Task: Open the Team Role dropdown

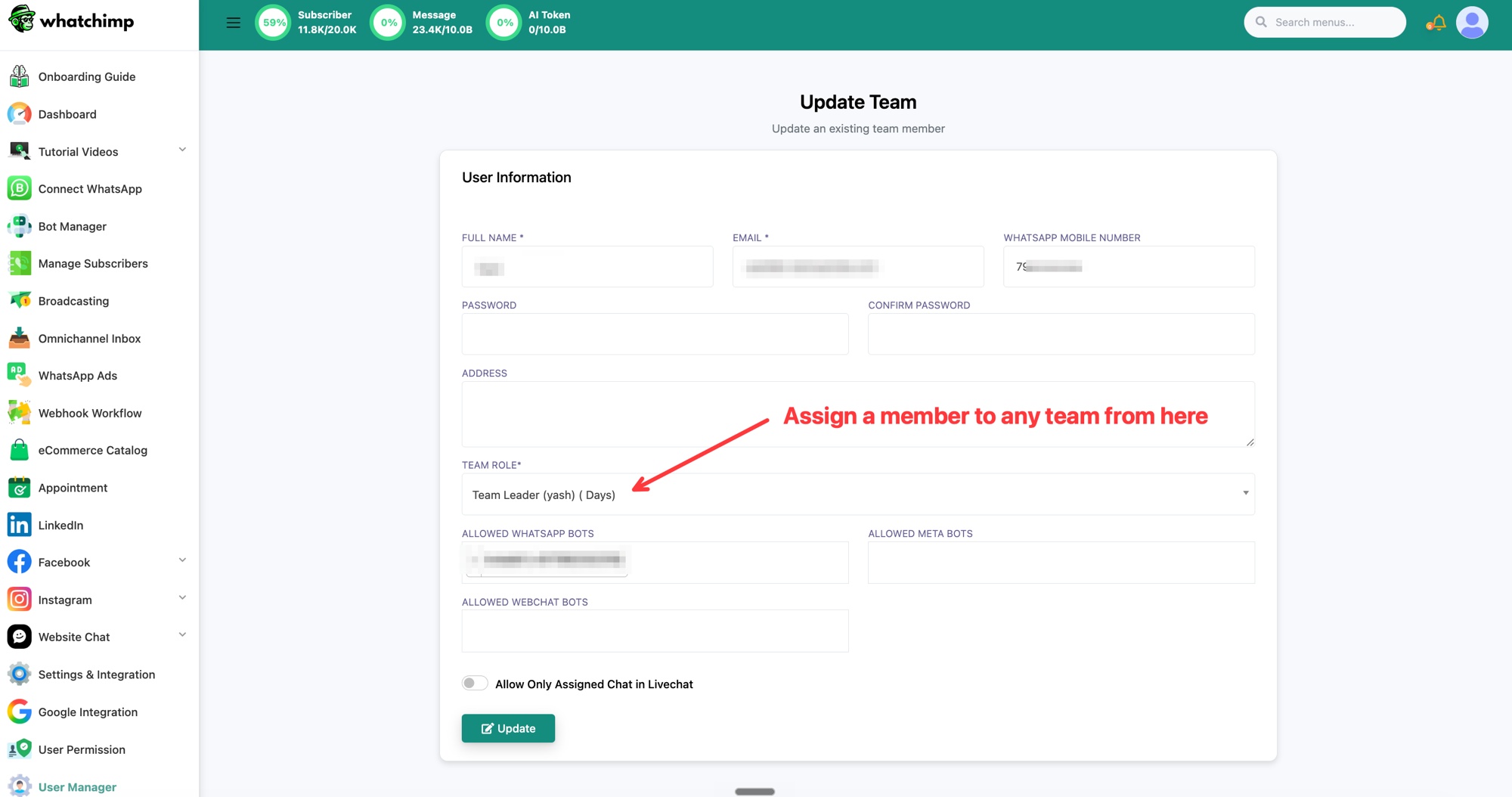Action: 858,495
